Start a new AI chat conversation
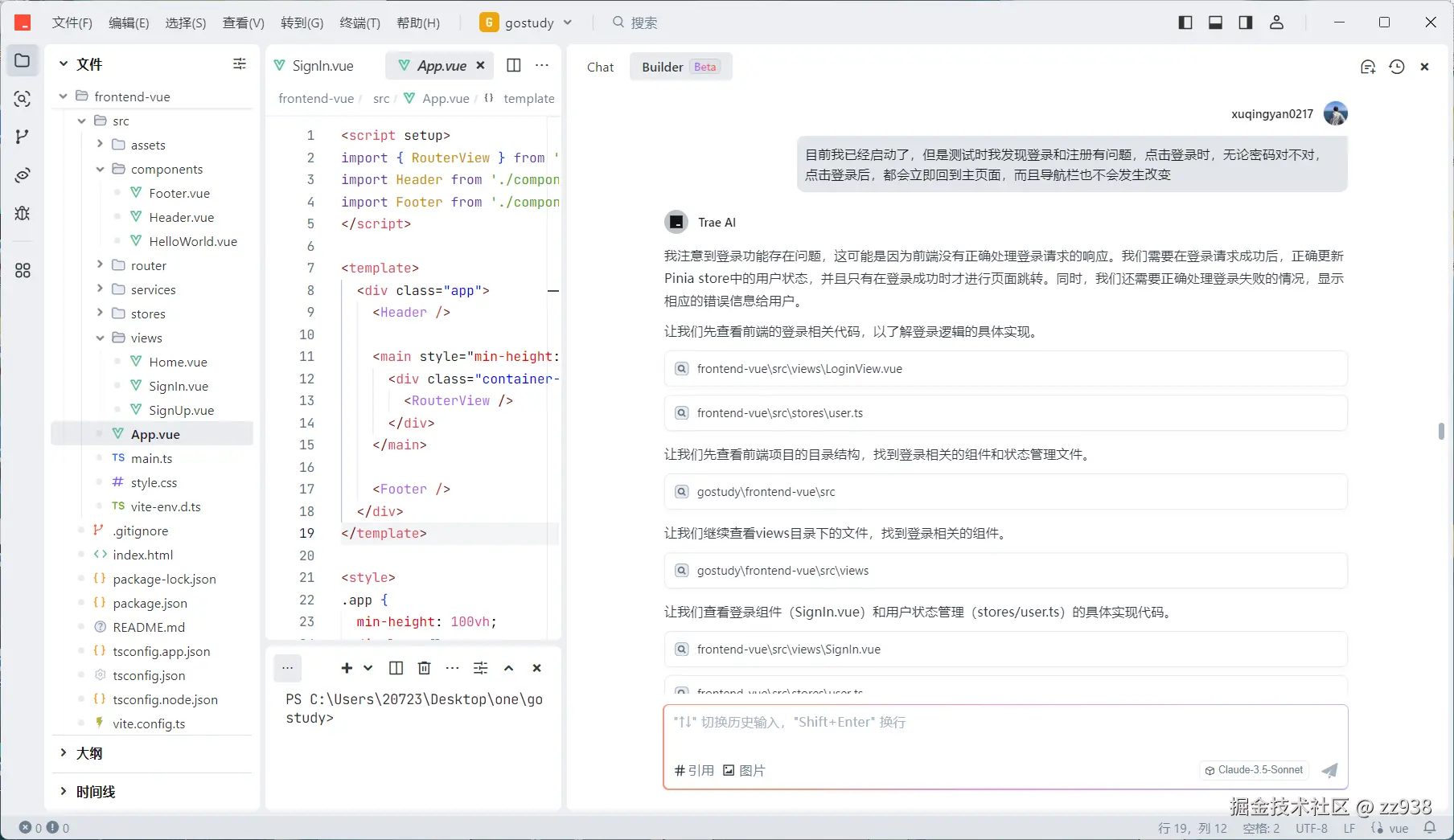The image size is (1454, 840). [1368, 67]
